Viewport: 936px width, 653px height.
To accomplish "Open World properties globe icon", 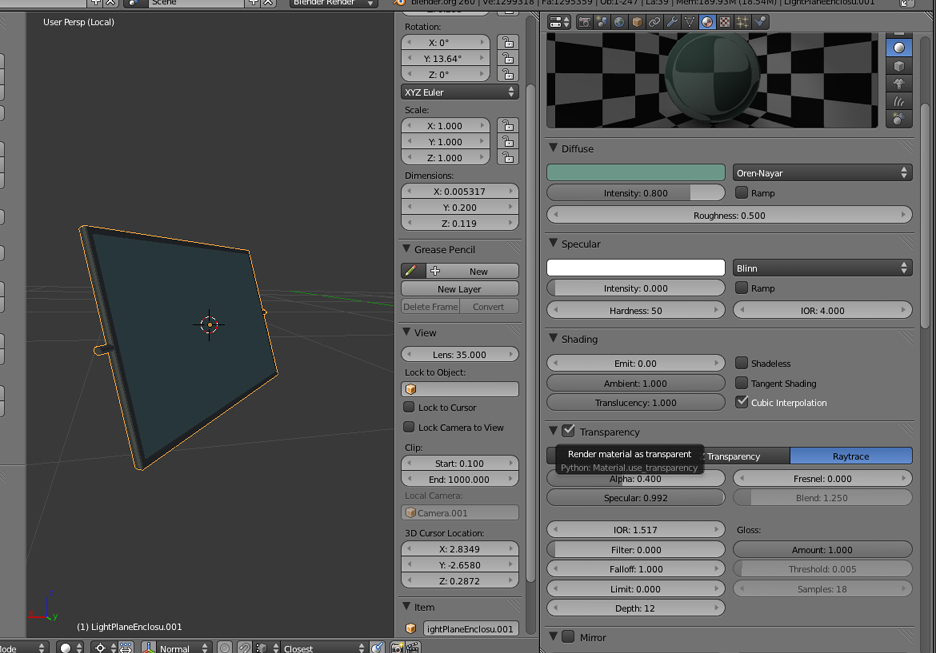I will pos(619,22).
